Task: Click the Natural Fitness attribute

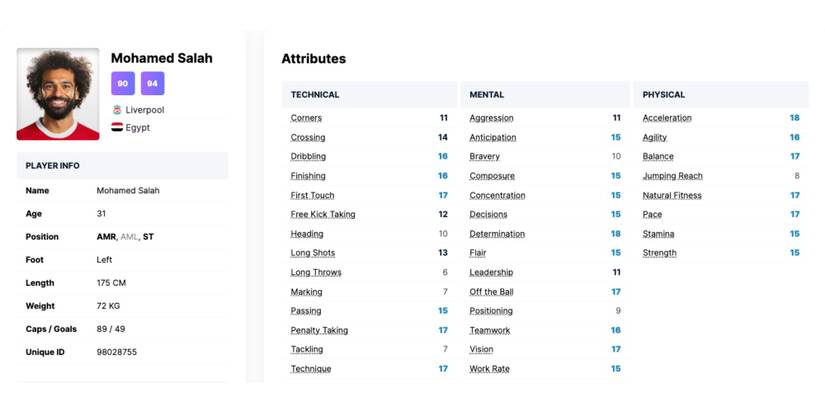Action: [x=672, y=196]
